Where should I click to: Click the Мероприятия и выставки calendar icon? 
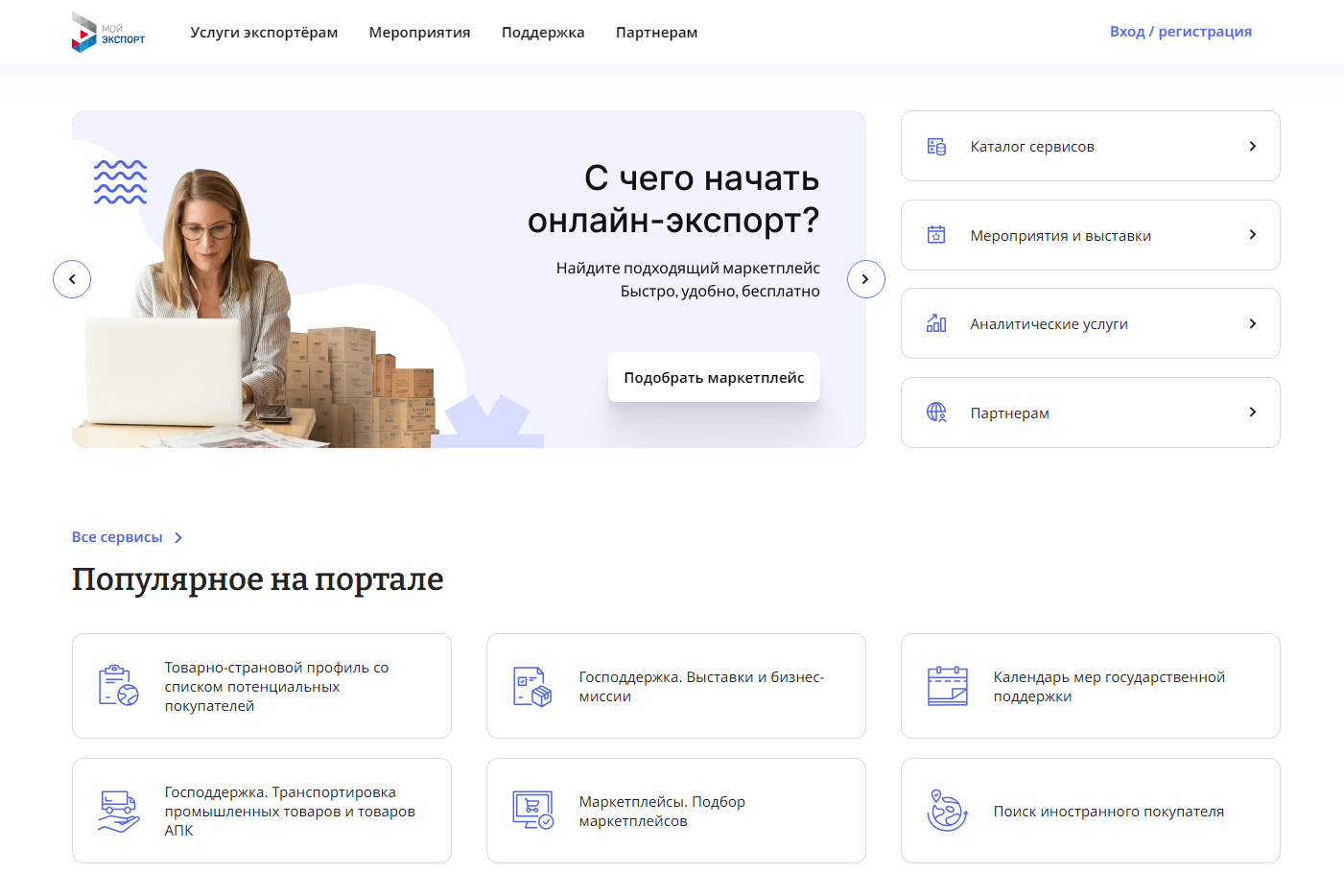[936, 235]
